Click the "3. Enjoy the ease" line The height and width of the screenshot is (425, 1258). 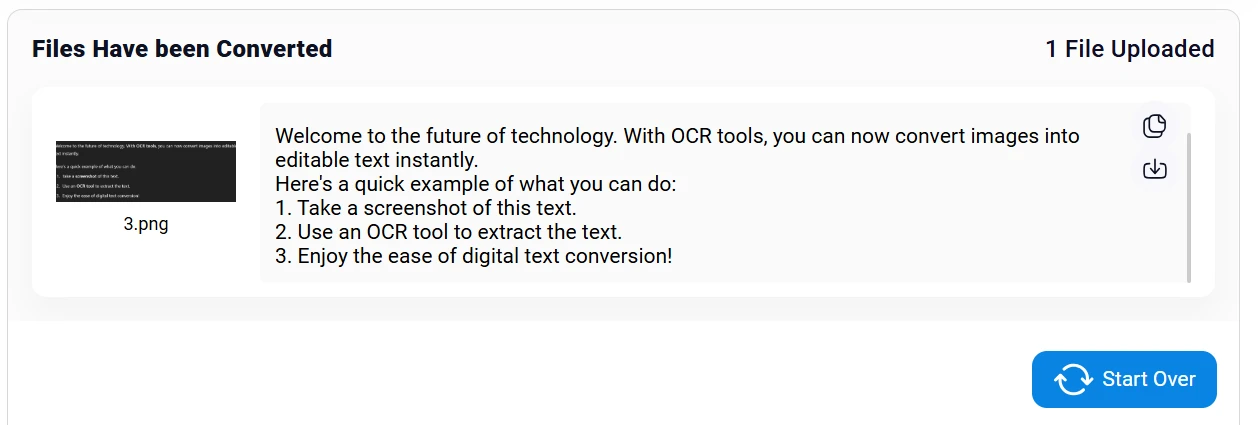pos(473,256)
